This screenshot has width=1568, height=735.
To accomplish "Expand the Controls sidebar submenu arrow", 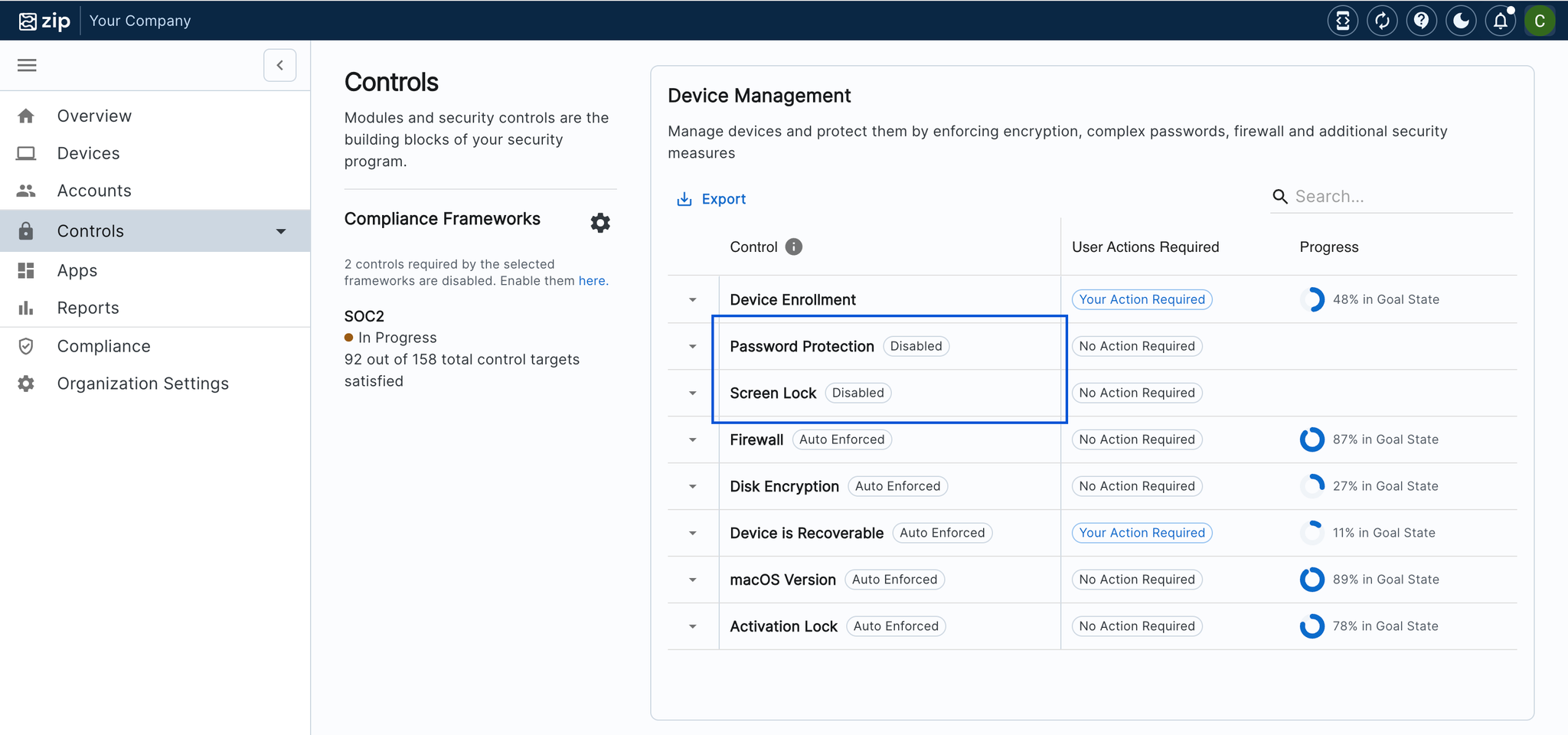I will click(x=281, y=231).
